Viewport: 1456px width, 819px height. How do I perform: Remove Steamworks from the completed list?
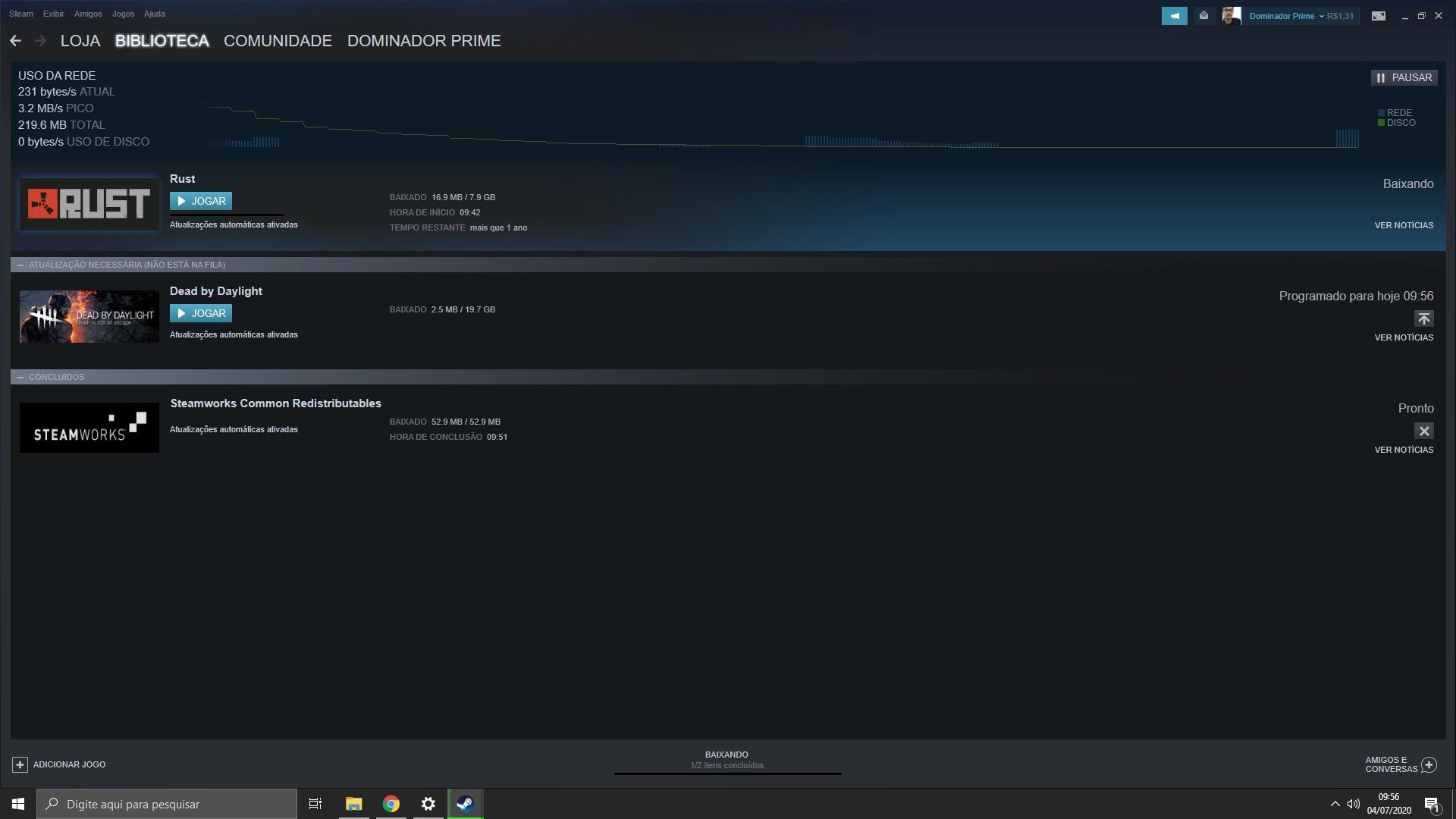point(1423,431)
